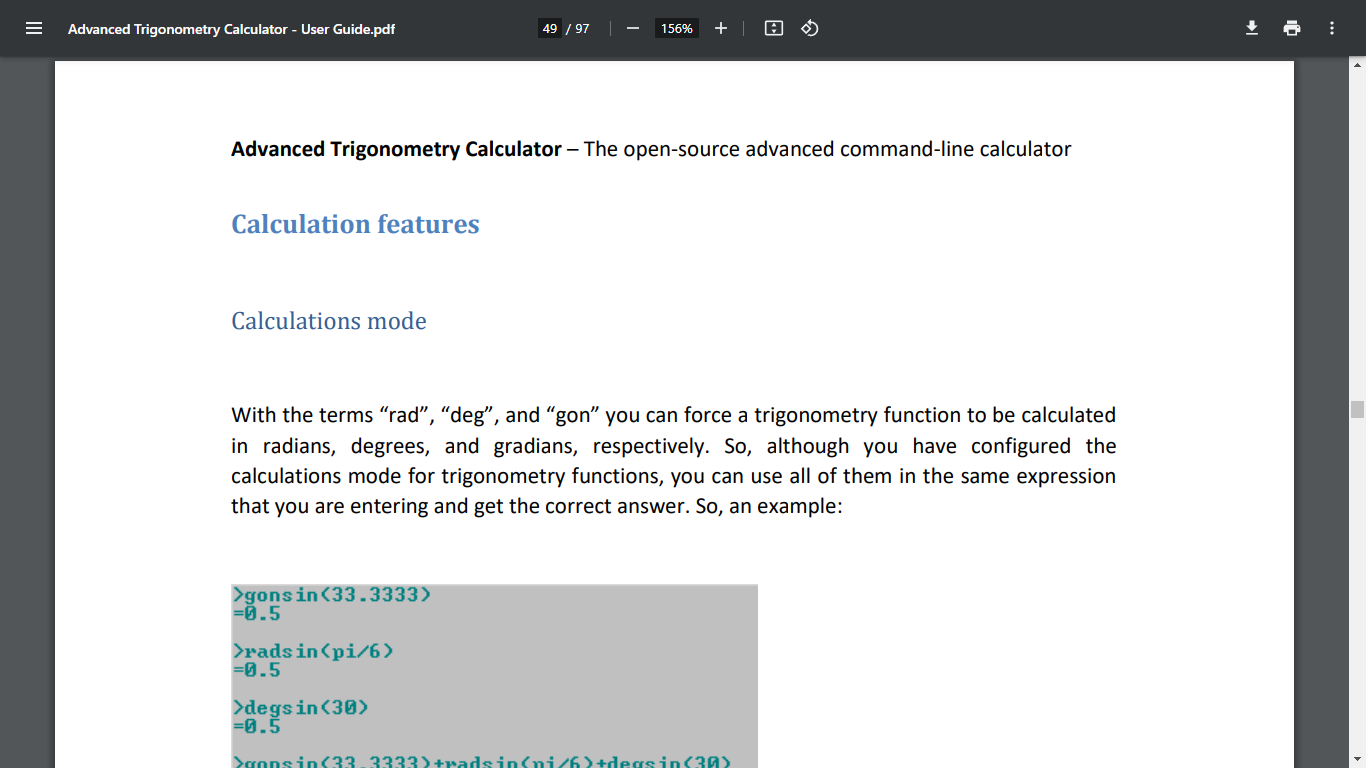Click the '>radsin(pi/6)' console line
This screenshot has height=768, width=1366.
(x=313, y=652)
